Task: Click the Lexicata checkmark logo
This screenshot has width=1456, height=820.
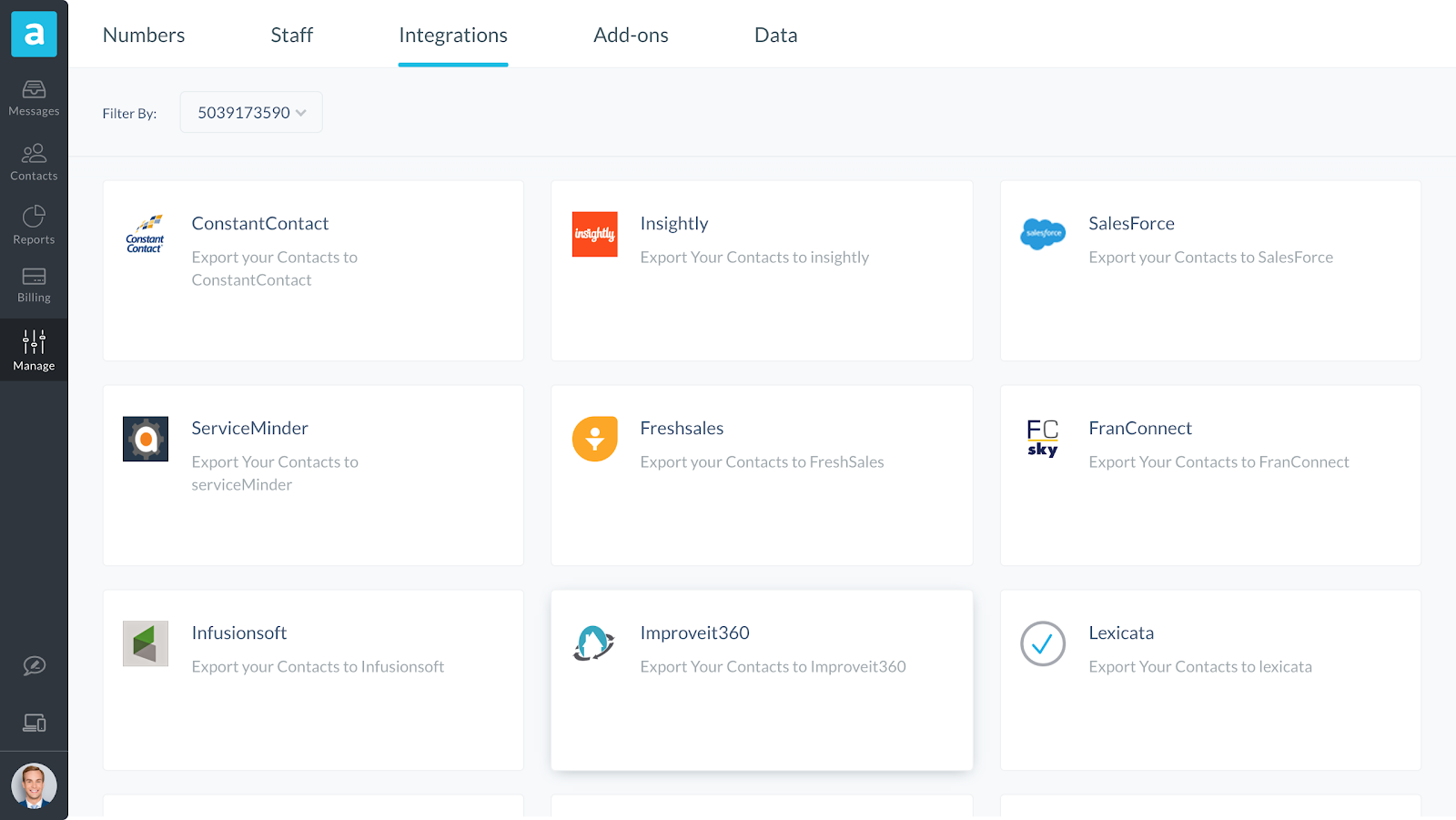Action: point(1043,643)
